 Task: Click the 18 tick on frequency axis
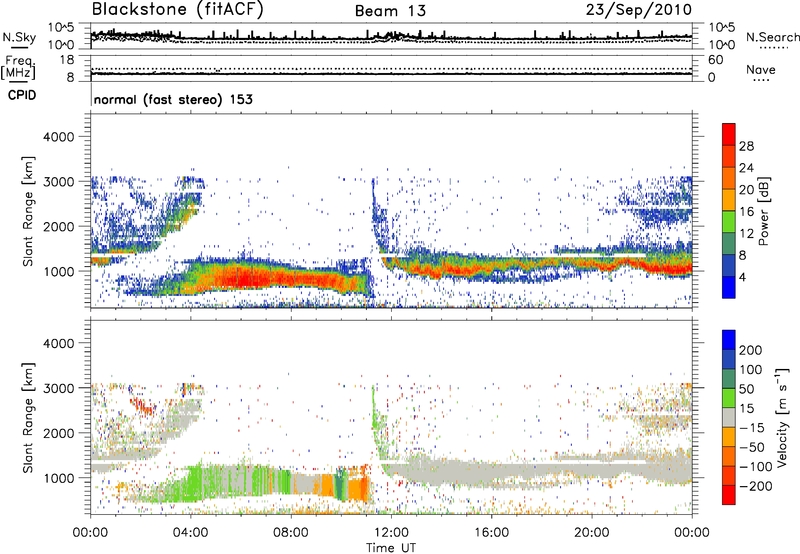(x=67, y=60)
